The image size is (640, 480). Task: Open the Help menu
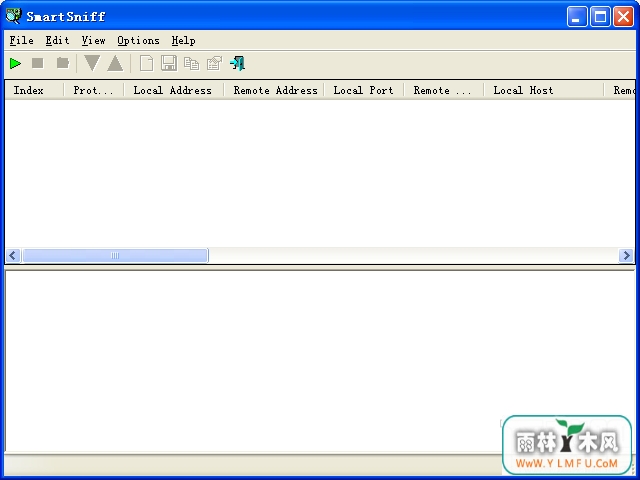pyautogui.click(x=183, y=40)
